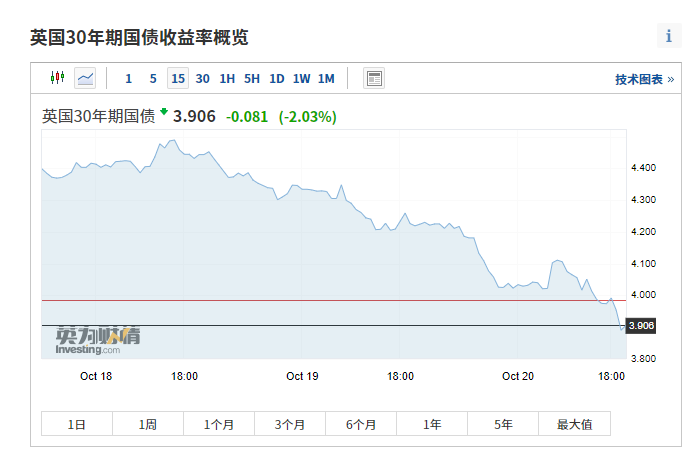Switch to the 1H interval
The height and width of the screenshot is (457, 693).
(x=227, y=79)
